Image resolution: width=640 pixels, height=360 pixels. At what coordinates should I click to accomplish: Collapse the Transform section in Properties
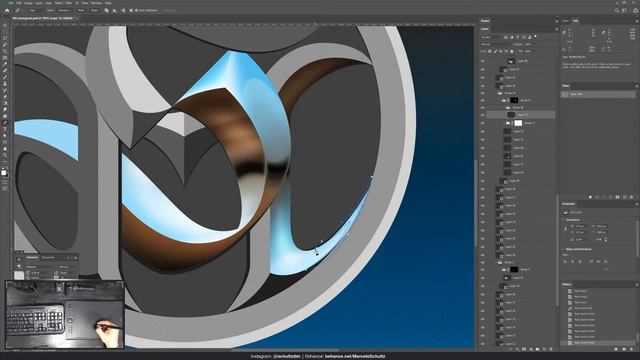(564, 220)
